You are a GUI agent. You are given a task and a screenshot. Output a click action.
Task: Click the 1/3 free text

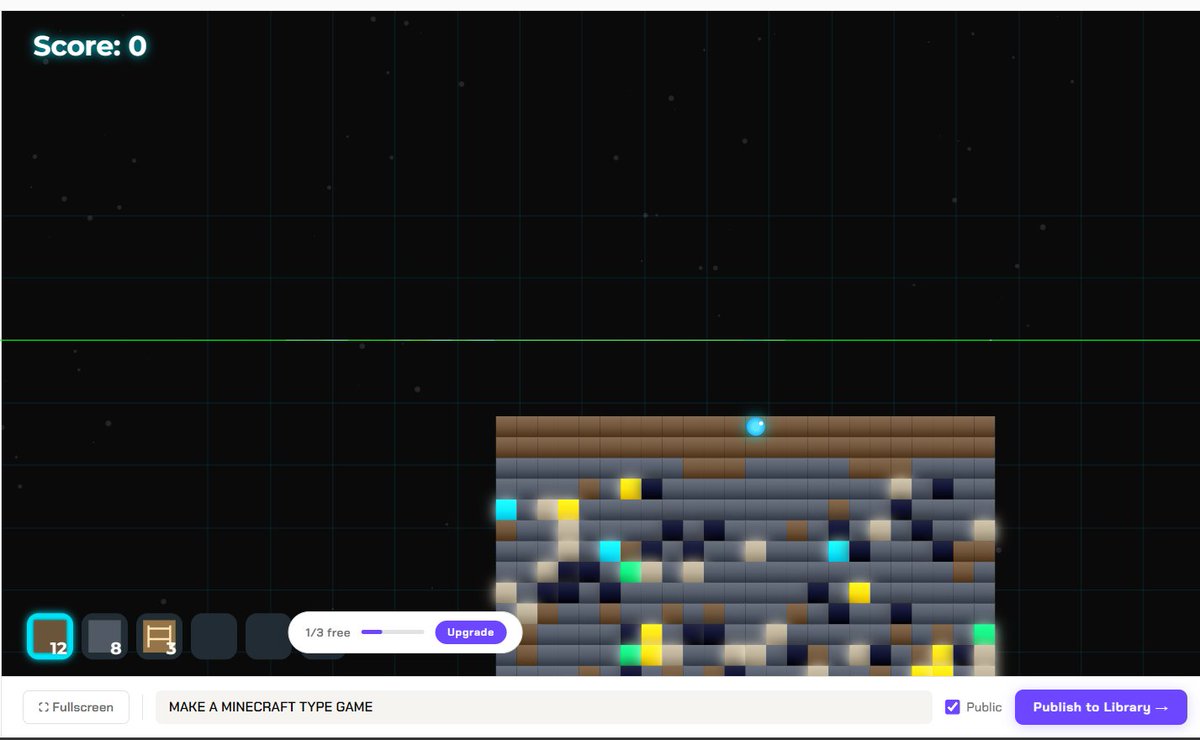tap(328, 633)
